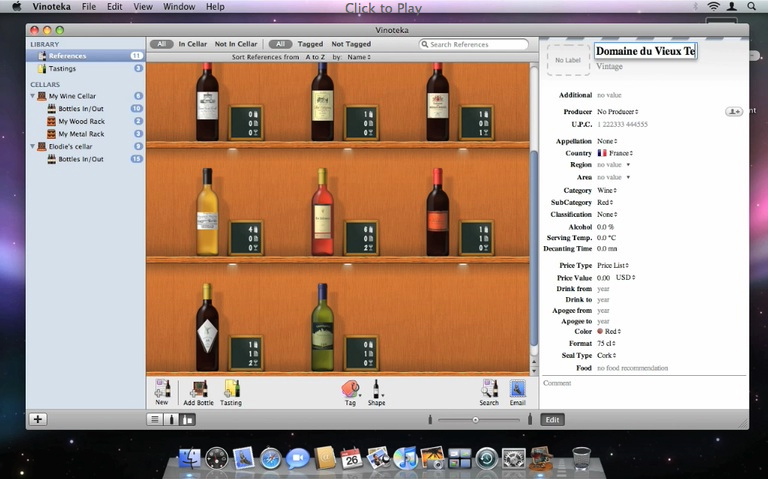This screenshot has width=769, height=479.
Task: Open the Help menu
Action: point(215,6)
